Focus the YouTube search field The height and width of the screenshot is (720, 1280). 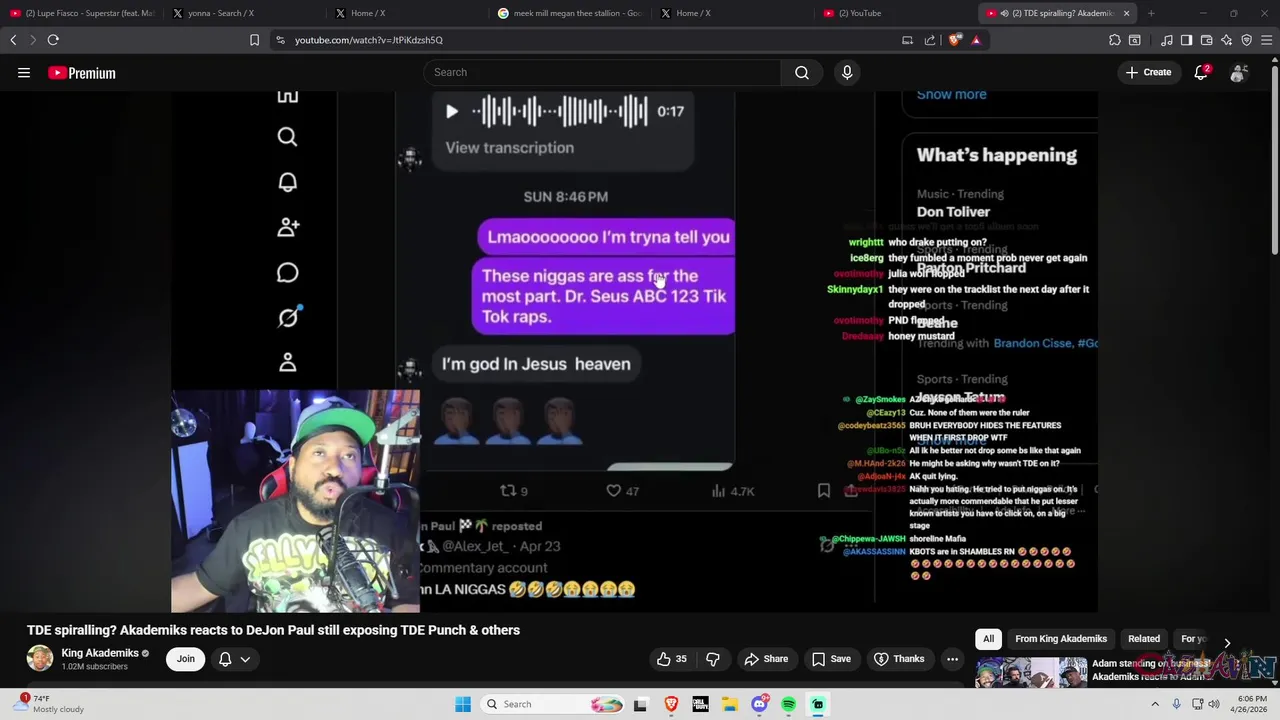point(602,72)
